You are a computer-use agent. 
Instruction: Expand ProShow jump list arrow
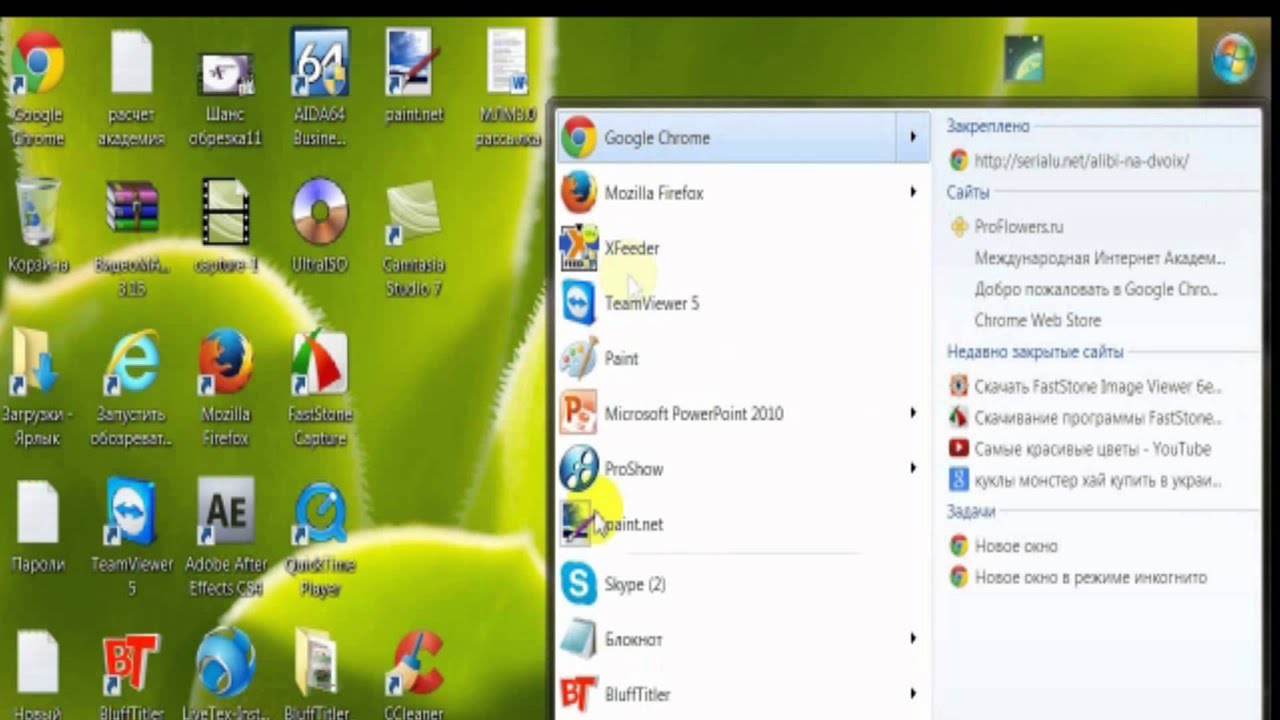click(913, 468)
